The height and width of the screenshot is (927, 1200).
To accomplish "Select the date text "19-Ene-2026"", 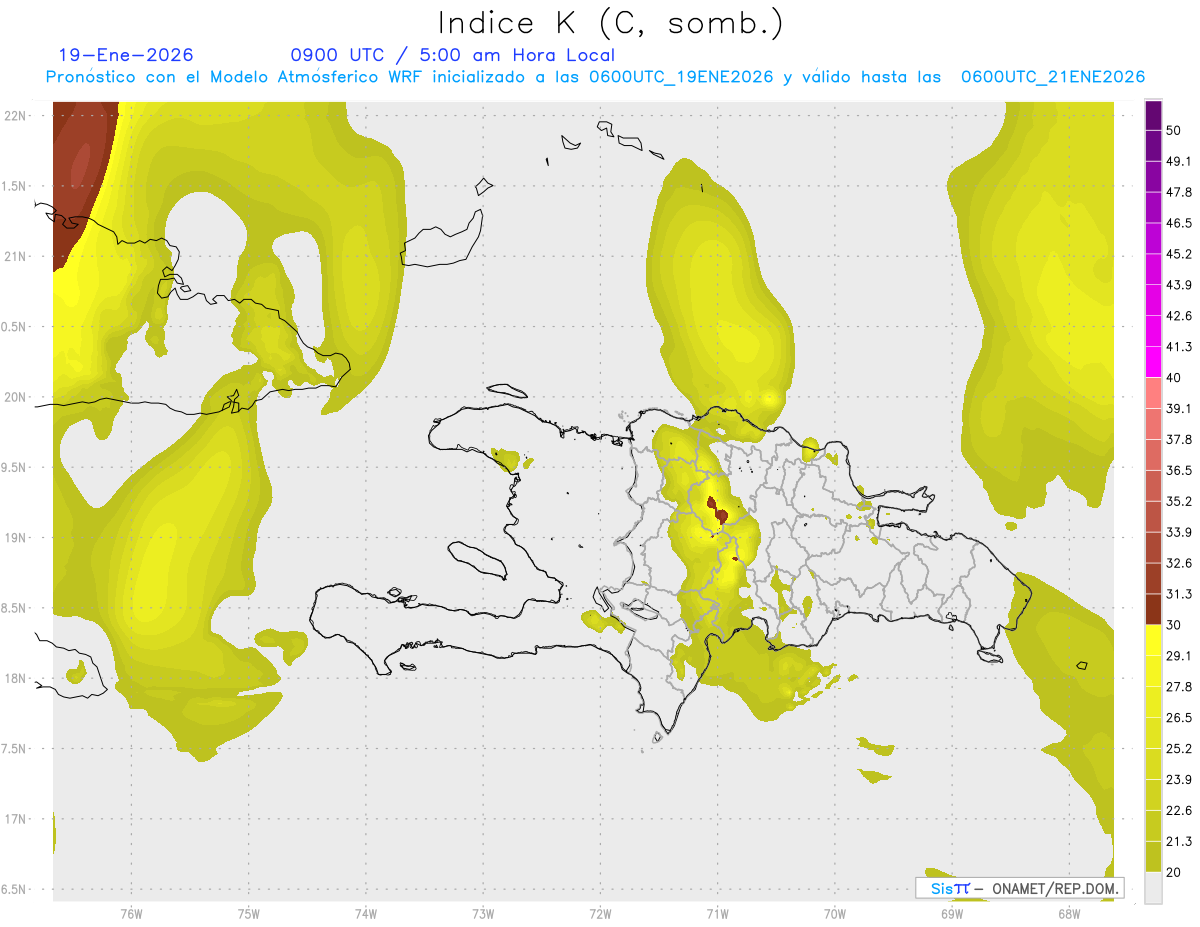I will pyautogui.click(x=126, y=55).
